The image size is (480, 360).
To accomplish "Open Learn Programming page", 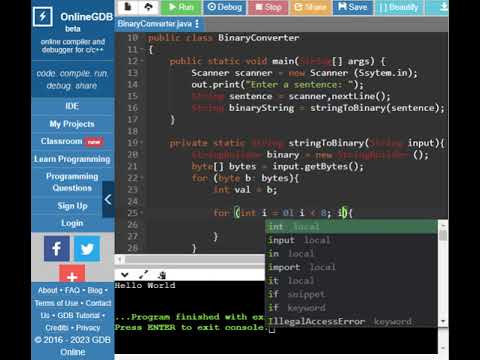I will click(72, 159).
